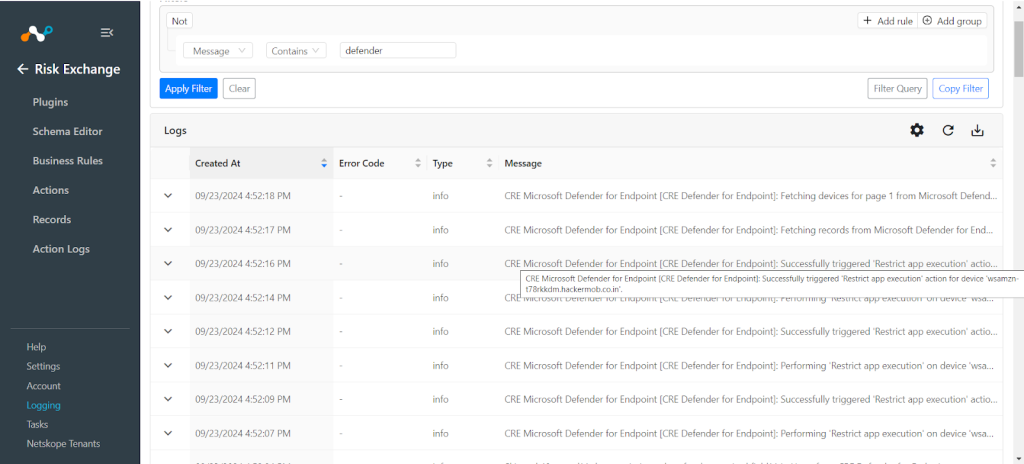Viewport: 1024px width, 464px height.
Task: Toggle the Not filter button
Action: 180,21
